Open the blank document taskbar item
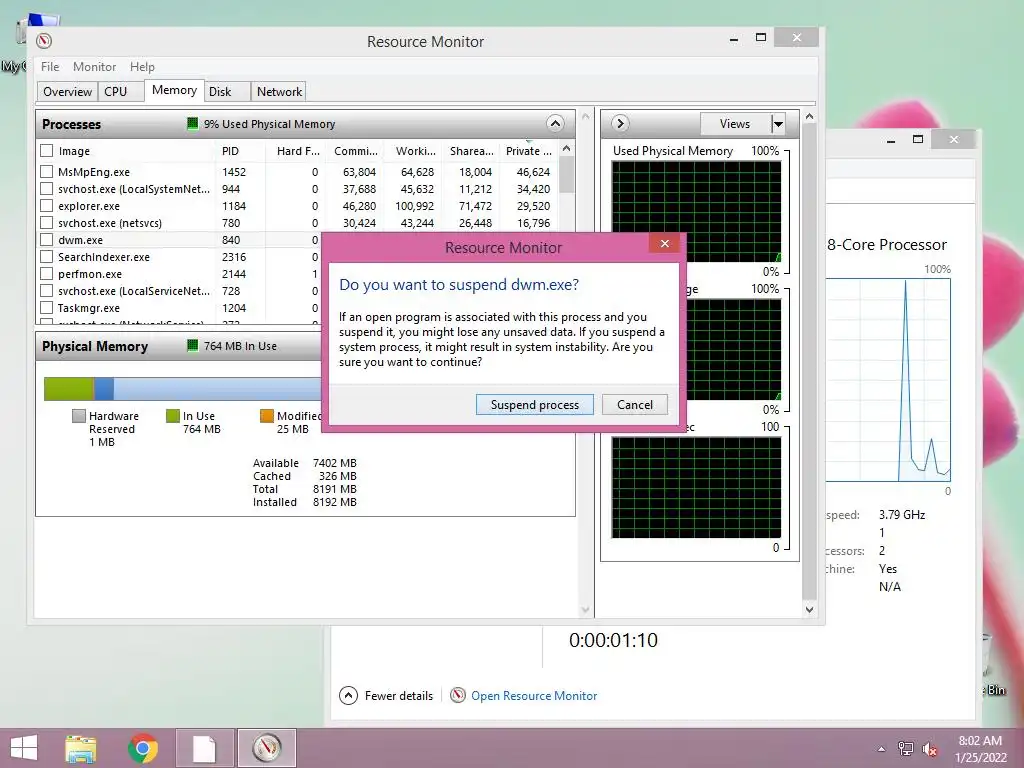Viewport: 1024px width, 768px height. tap(204, 748)
